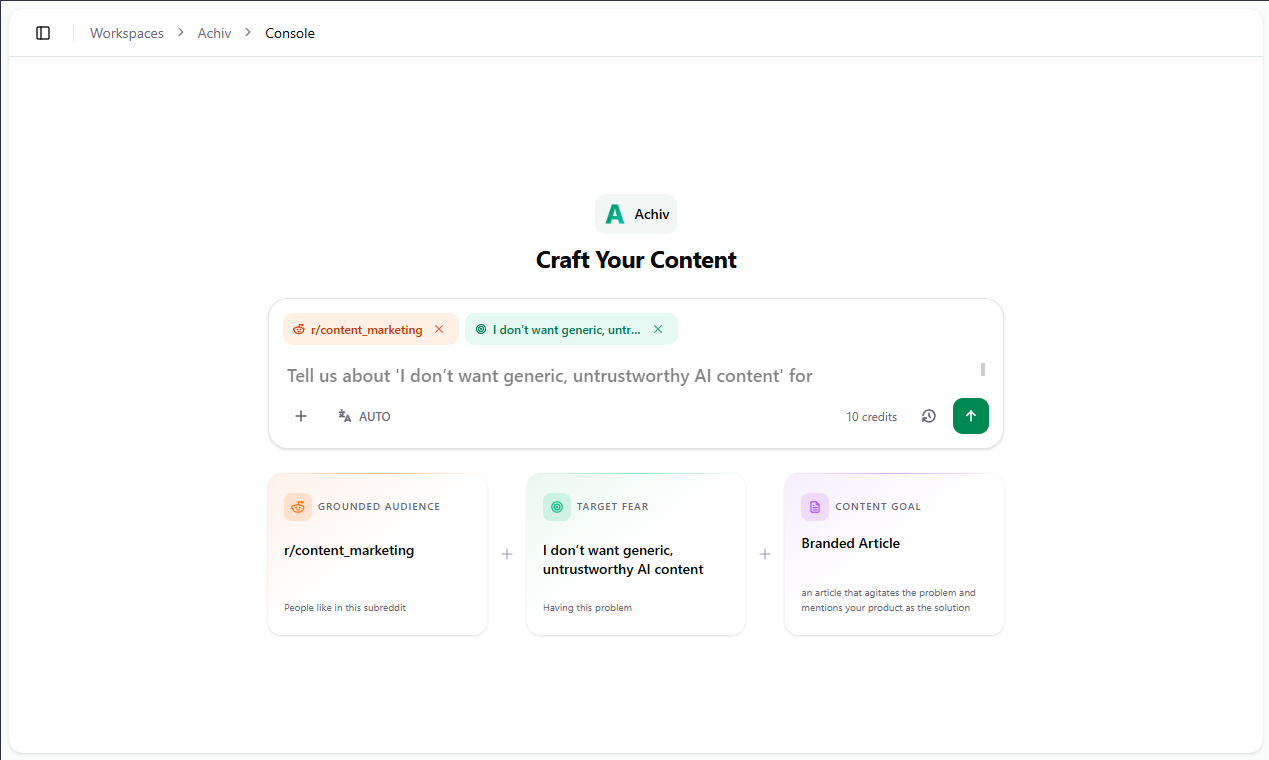Remove the r/content_marketing tag
Screen dimensions: 1269x760
439,329
